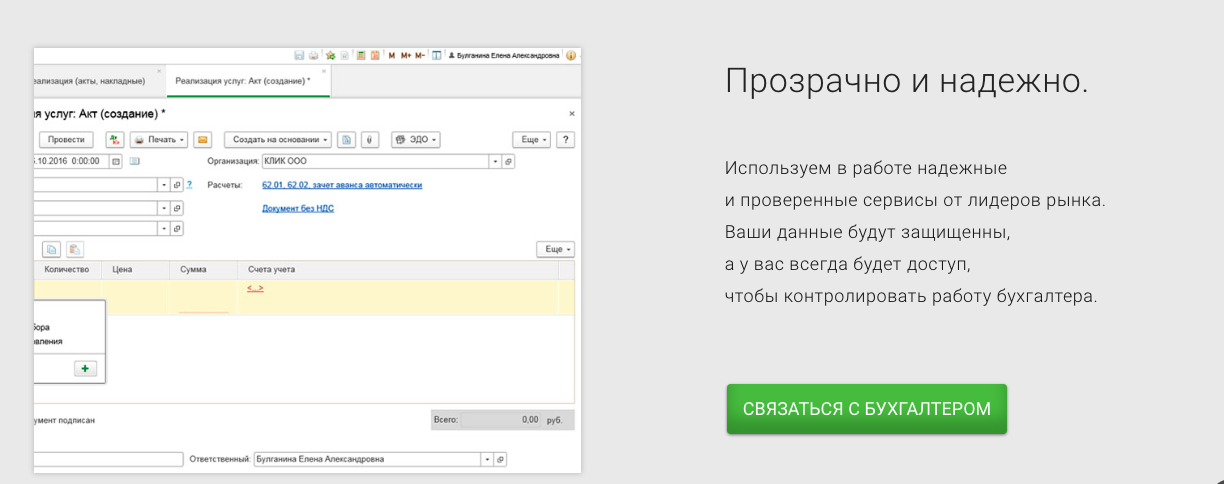Open the Документ без НДС link

click(x=297, y=208)
